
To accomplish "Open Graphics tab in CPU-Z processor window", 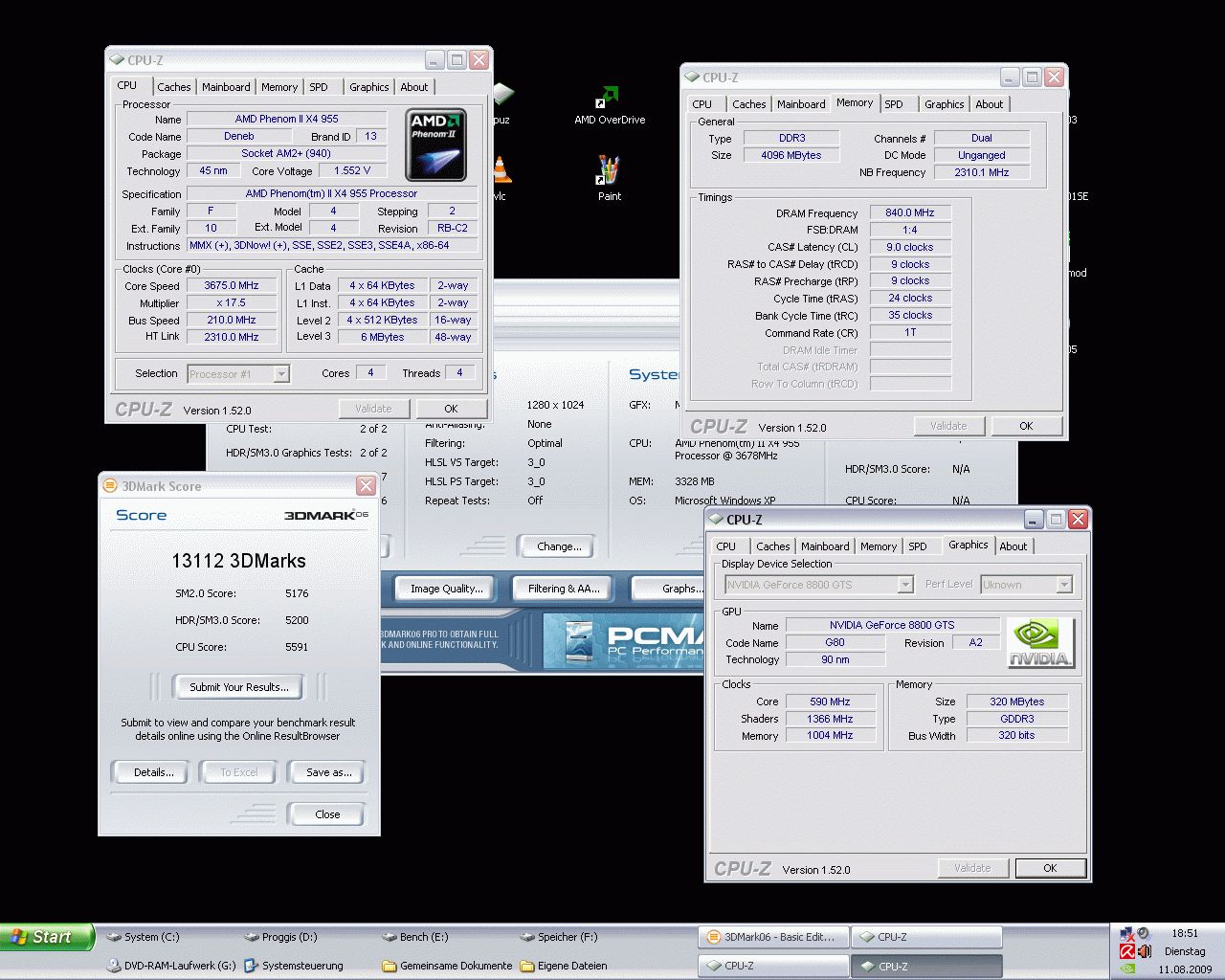I will point(368,87).
